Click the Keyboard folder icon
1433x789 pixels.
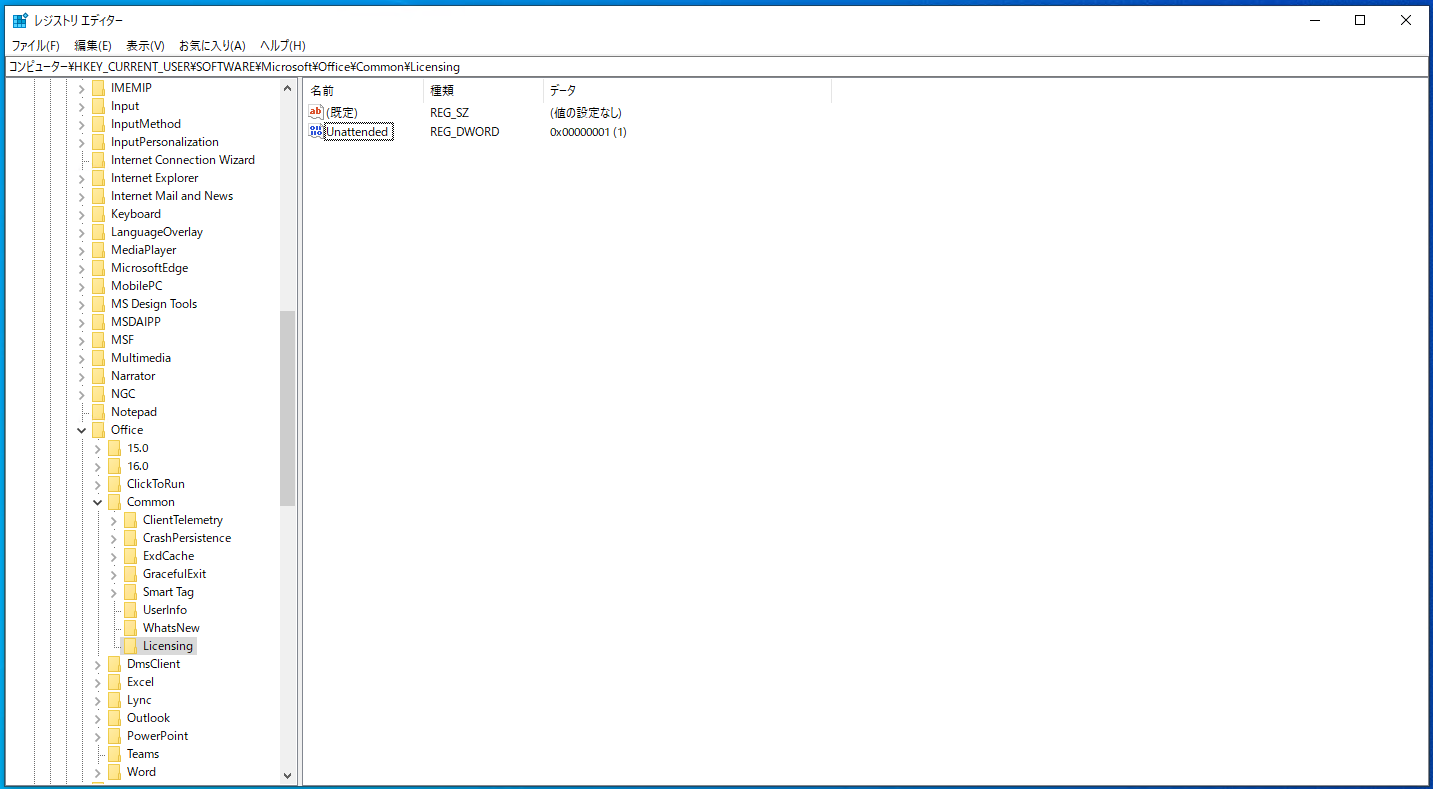click(x=99, y=214)
